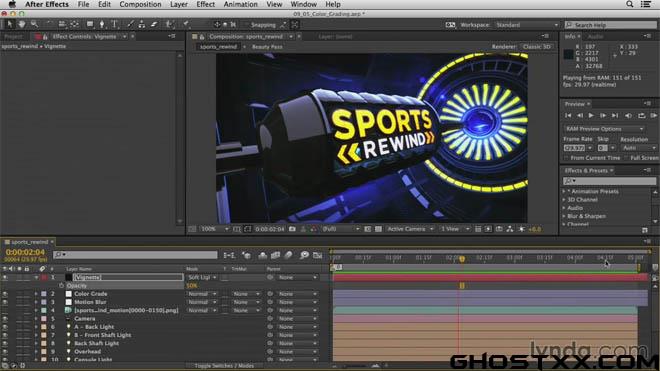
Task: Toggle visibility of Vignette layer
Action: click(x=5, y=278)
